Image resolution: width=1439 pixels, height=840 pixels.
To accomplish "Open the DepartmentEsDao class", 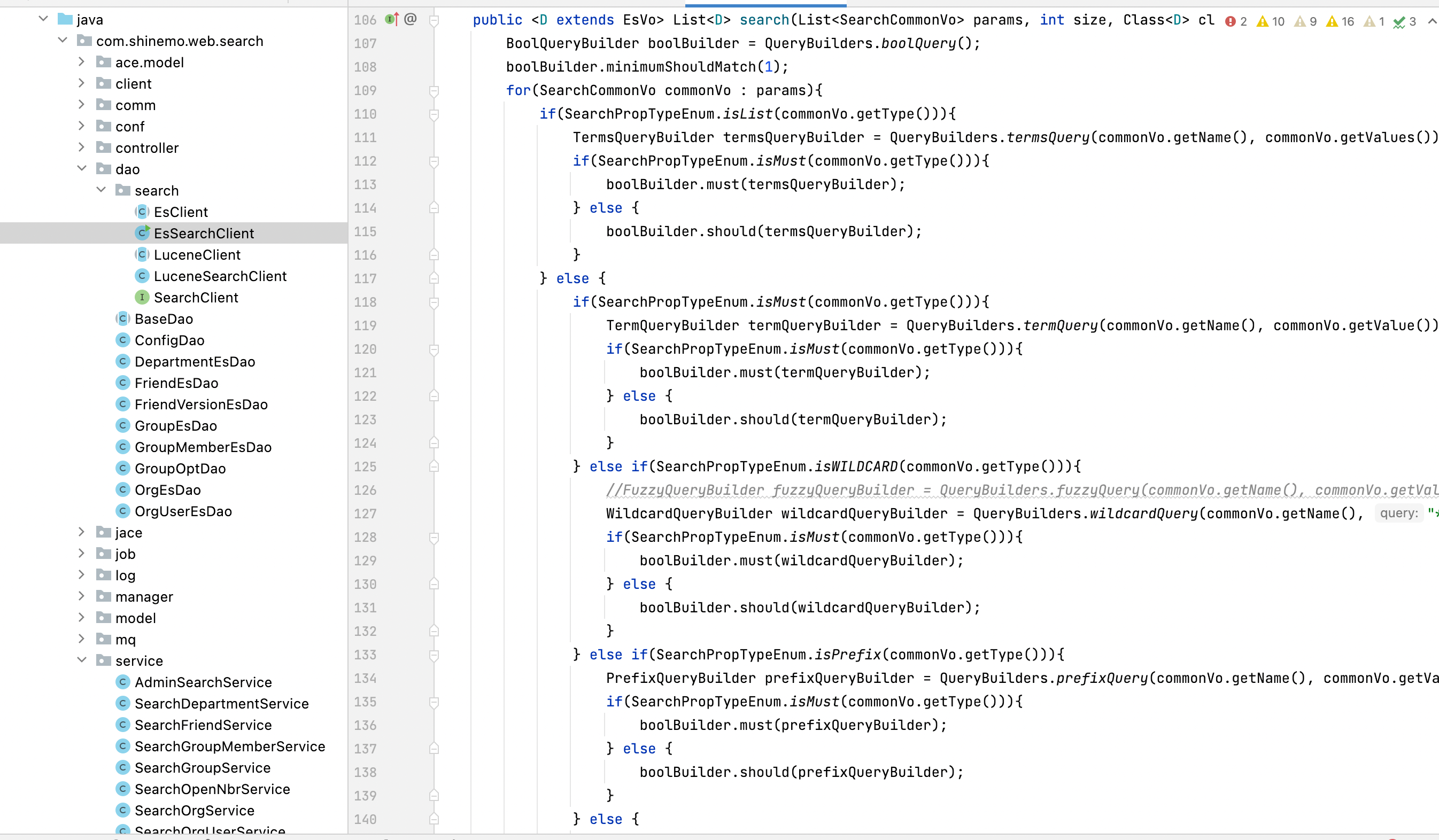I will coord(194,362).
